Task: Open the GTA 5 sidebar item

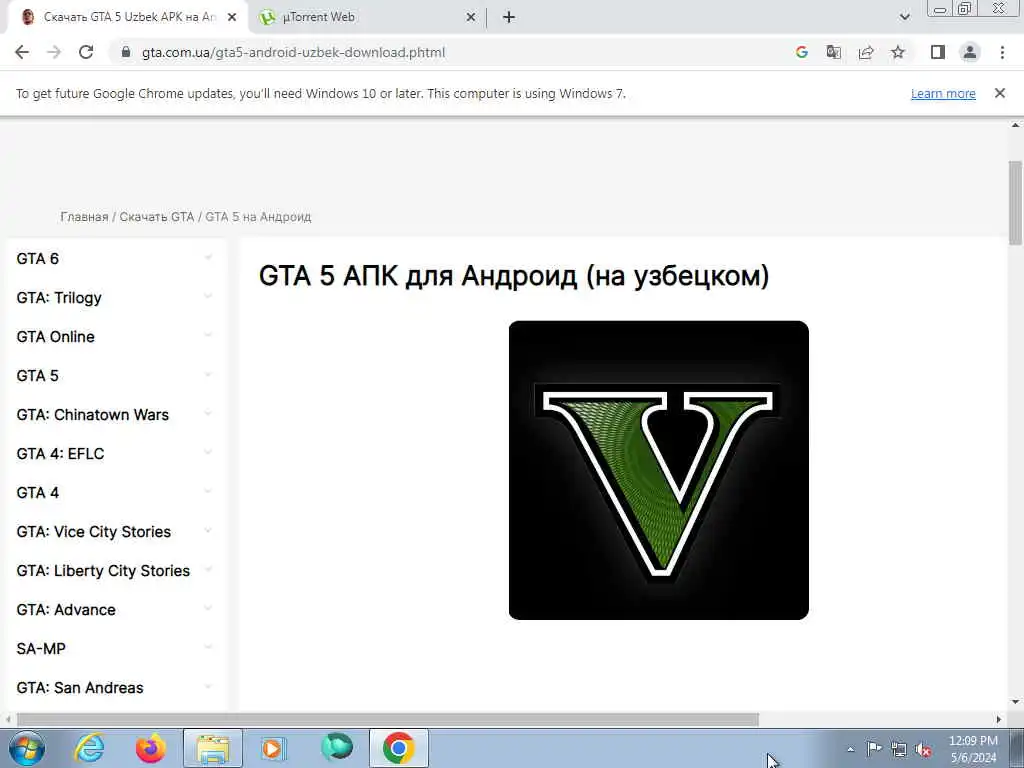Action: [37, 376]
